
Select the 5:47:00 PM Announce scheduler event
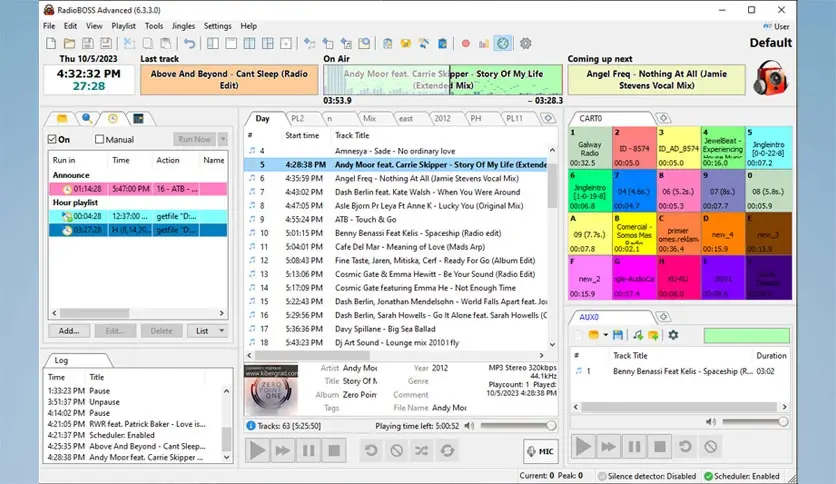point(138,189)
